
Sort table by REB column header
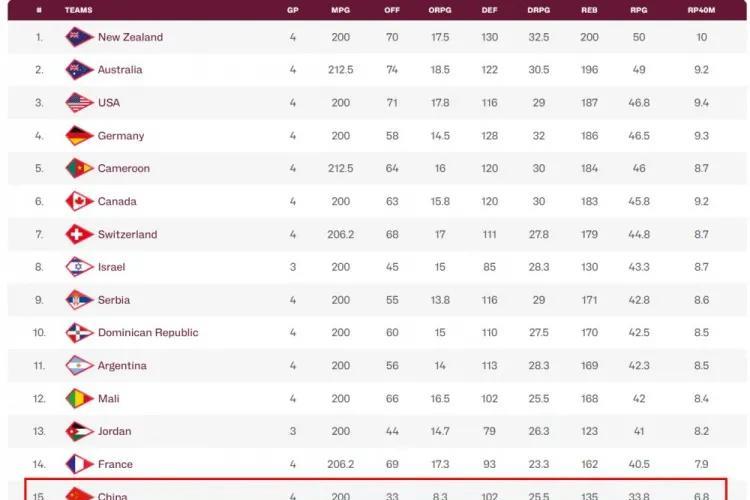click(x=589, y=10)
